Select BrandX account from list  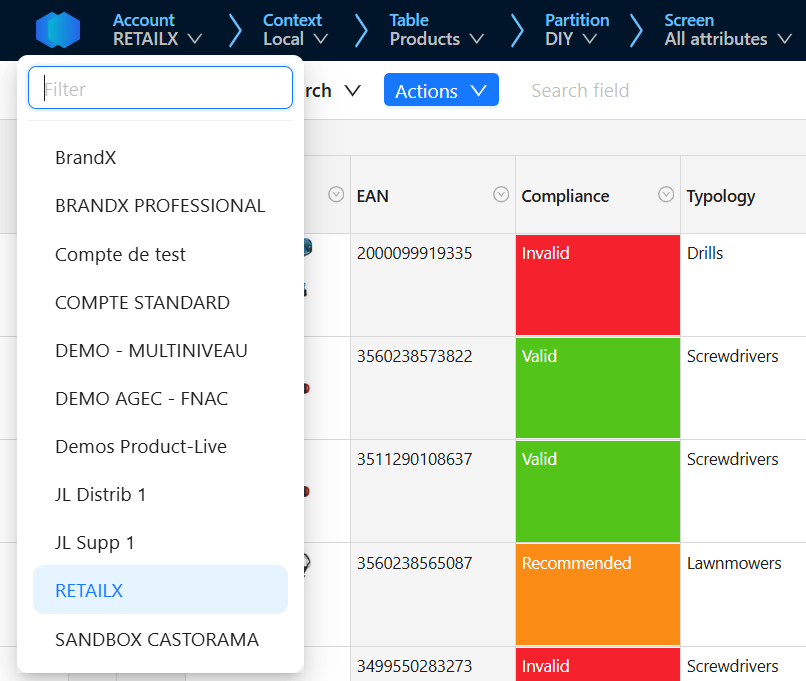coord(86,158)
